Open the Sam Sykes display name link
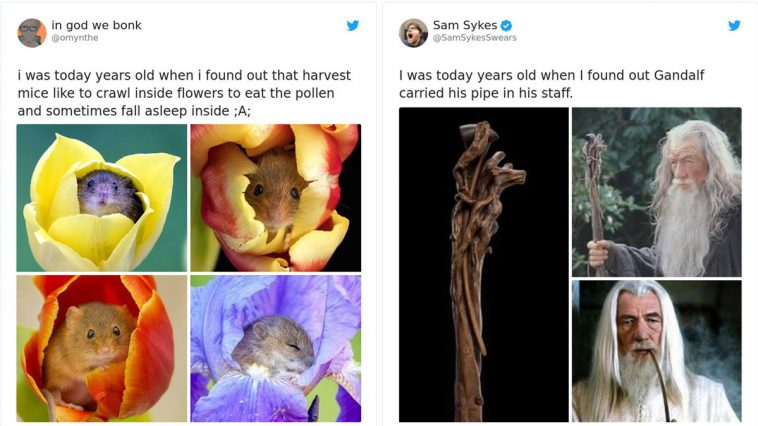 pos(464,25)
